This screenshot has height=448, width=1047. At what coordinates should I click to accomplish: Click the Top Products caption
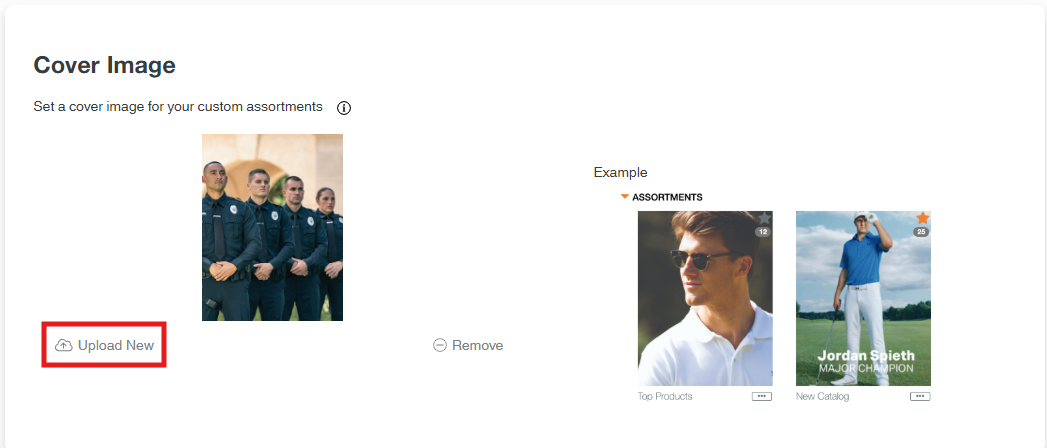[x=665, y=397]
